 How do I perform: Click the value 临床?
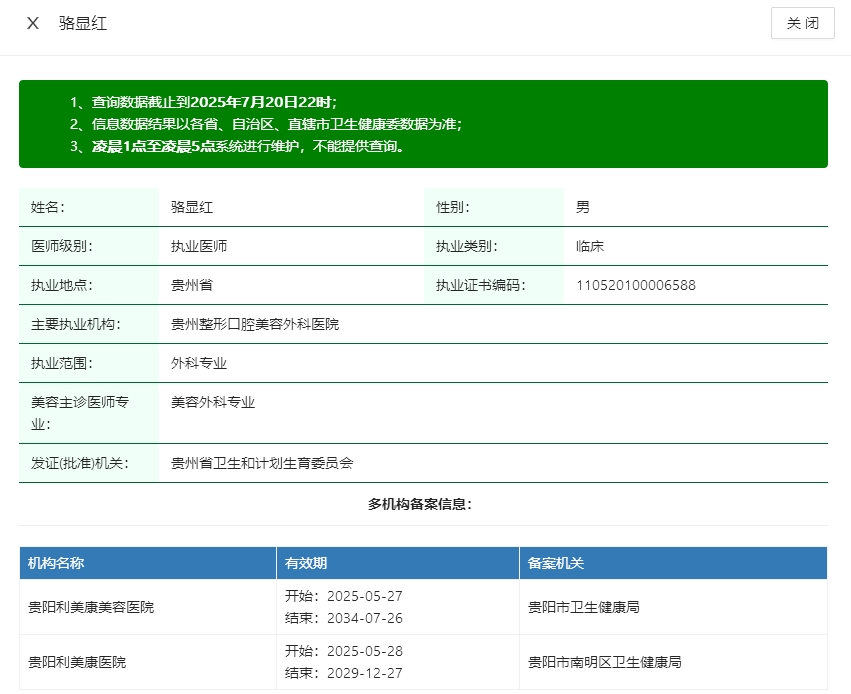tap(589, 246)
